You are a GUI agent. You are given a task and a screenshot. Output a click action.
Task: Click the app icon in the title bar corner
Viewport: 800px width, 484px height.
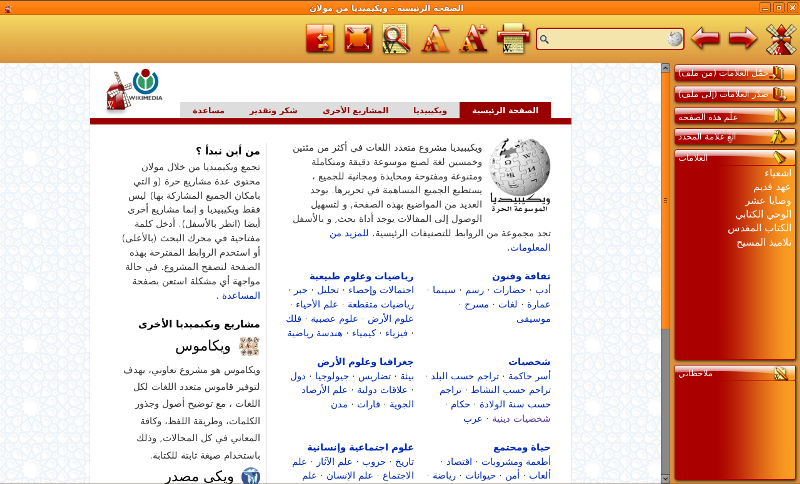tap(7, 8)
